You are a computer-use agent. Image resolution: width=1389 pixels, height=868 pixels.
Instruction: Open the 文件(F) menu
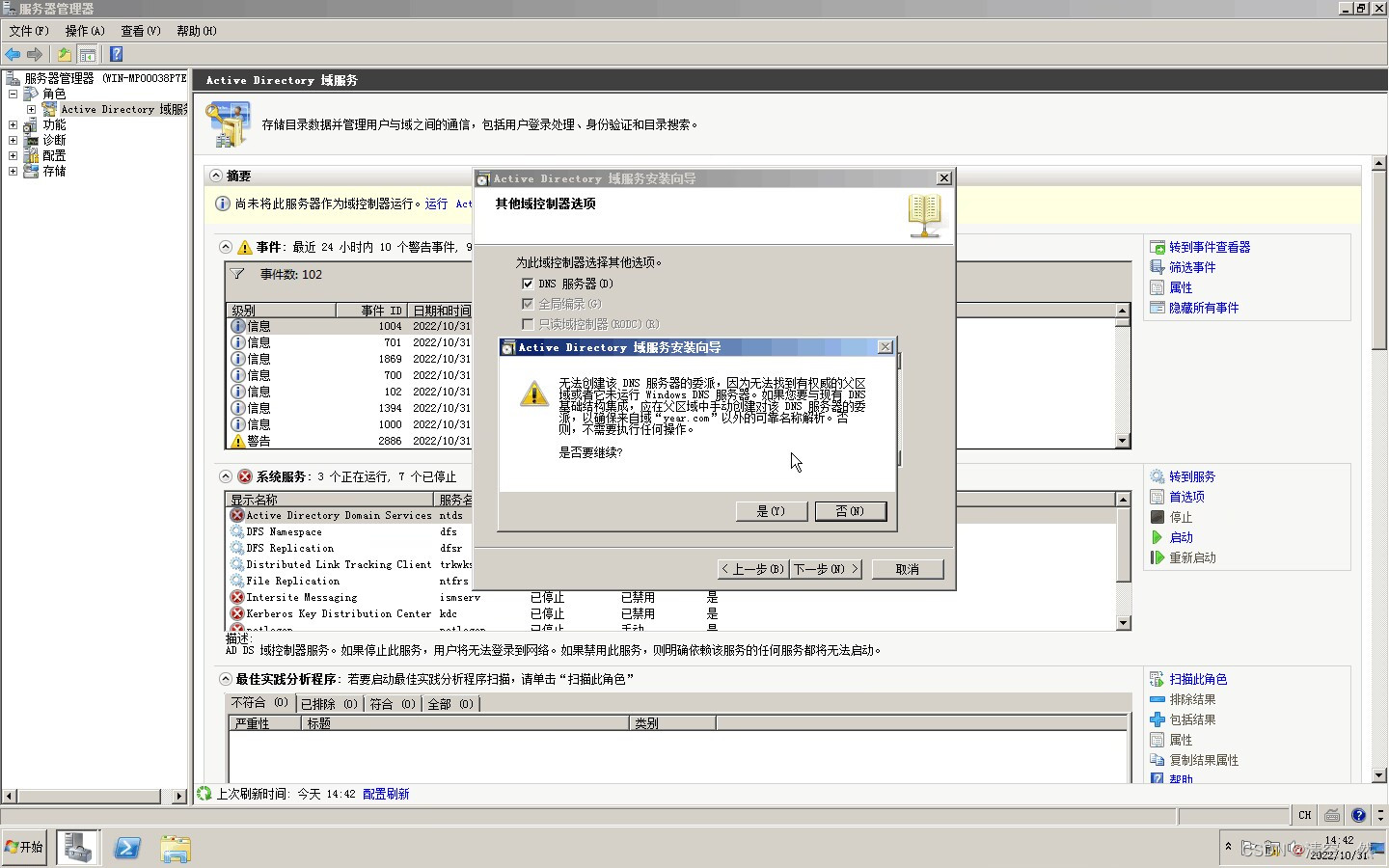click(x=29, y=31)
